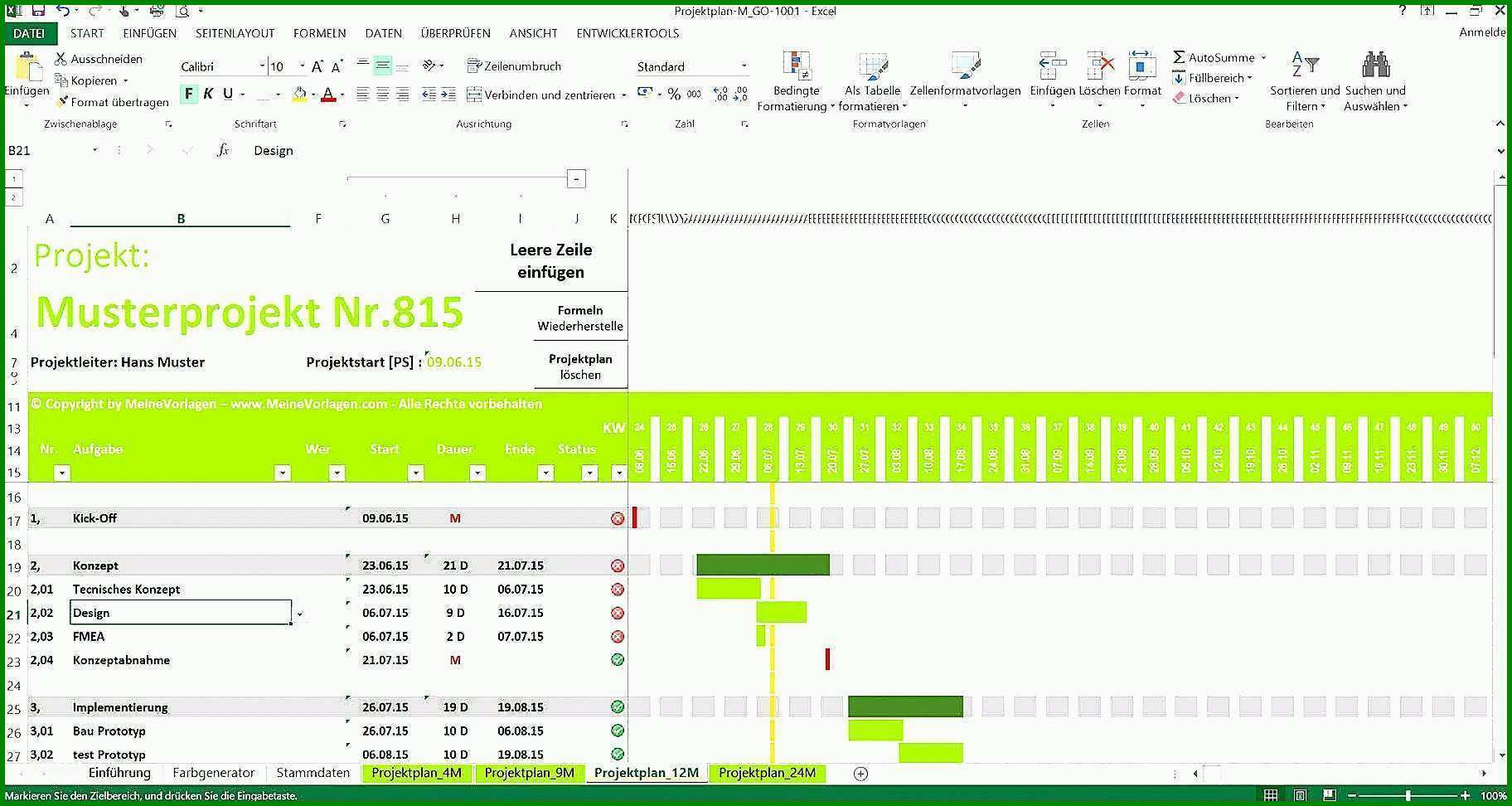
Task: Open Aufgabe column filter dropdown
Action: pos(283,473)
